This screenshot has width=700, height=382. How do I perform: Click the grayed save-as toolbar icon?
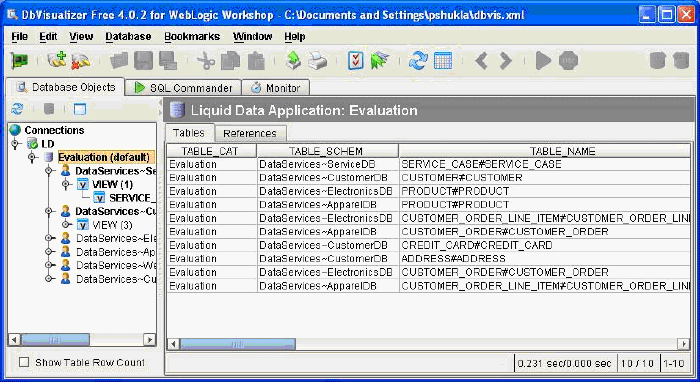[x=168, y=61]
